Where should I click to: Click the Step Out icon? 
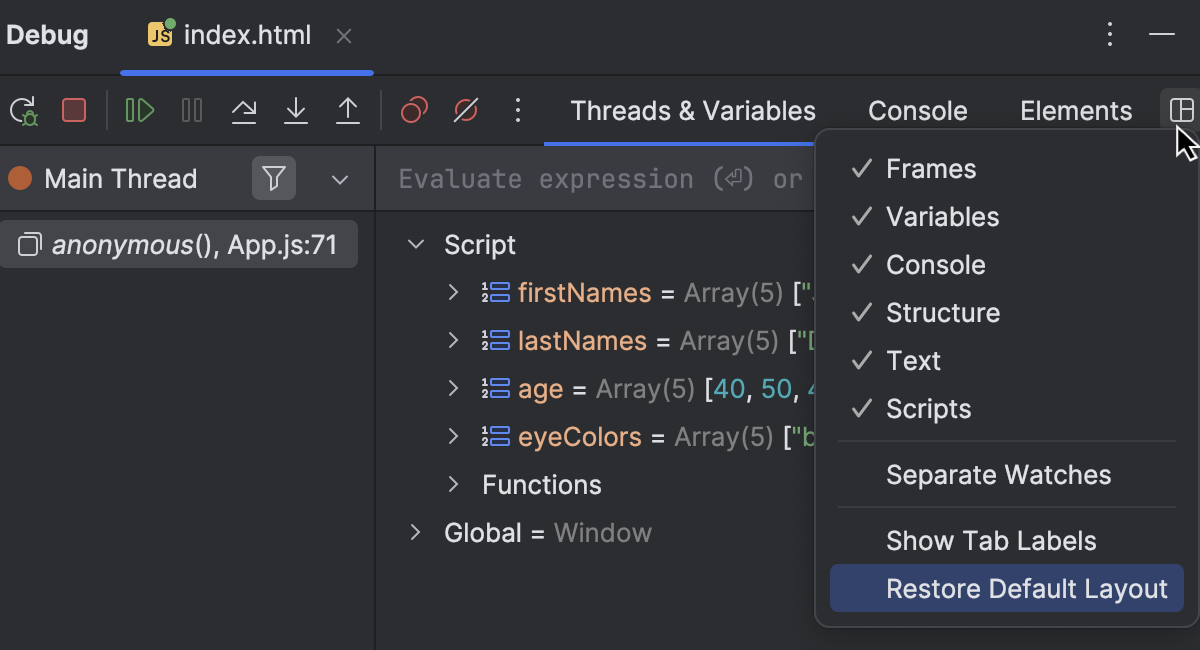(347, 110)
